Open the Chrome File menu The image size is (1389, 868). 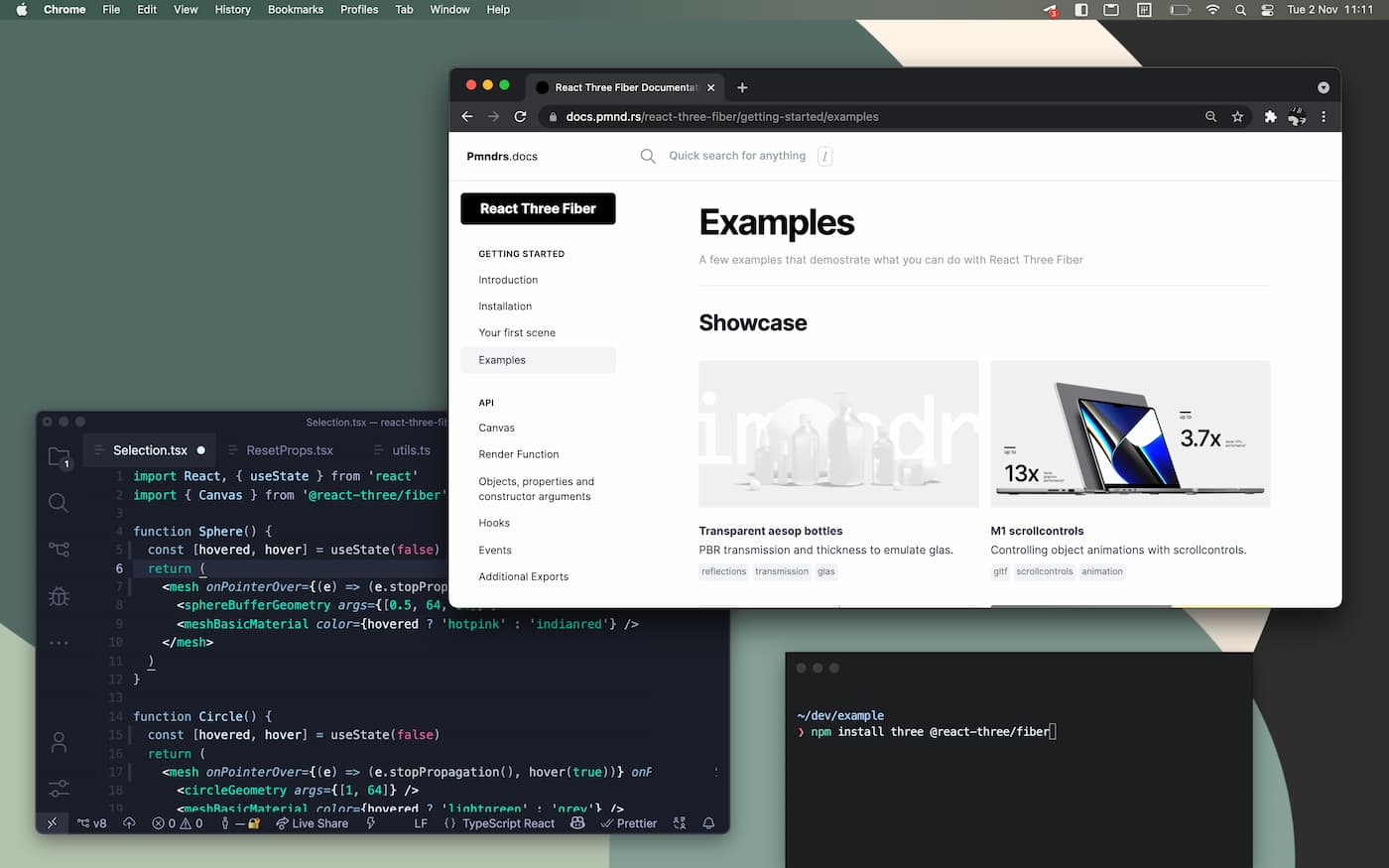(111, 10)
